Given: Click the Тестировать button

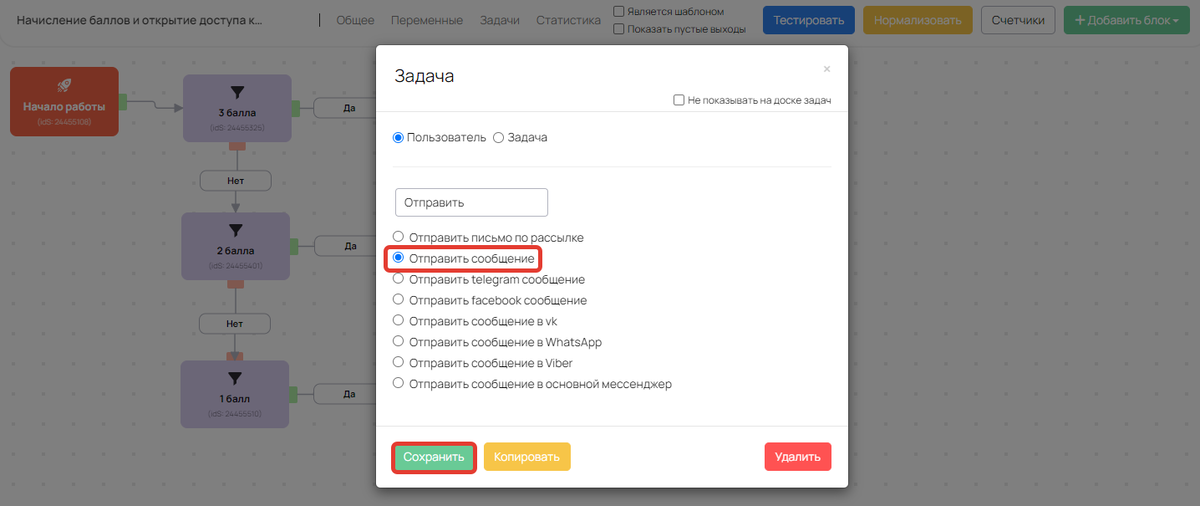Looking at the screenshot, I should point(809,20).
